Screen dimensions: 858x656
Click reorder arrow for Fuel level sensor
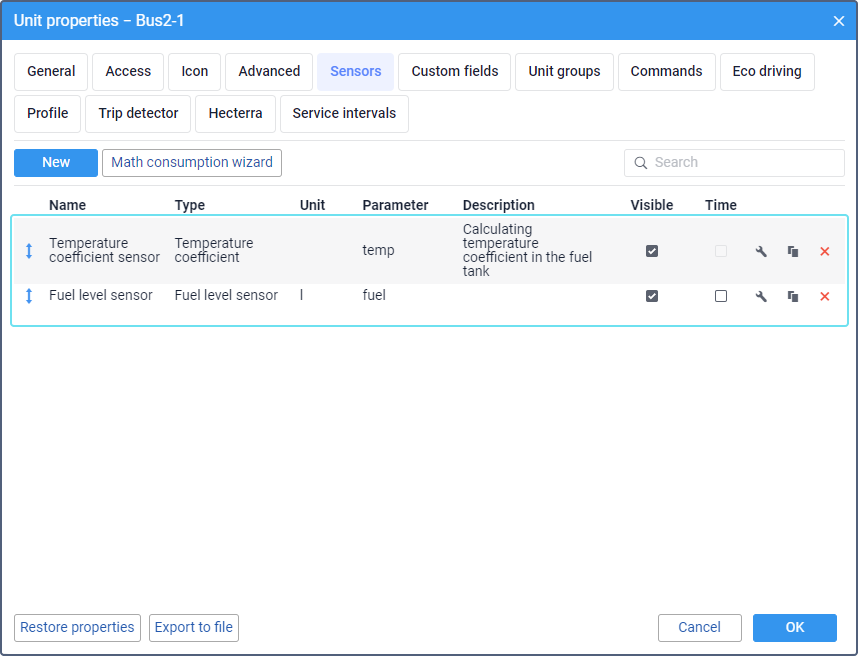pos(29,296)
